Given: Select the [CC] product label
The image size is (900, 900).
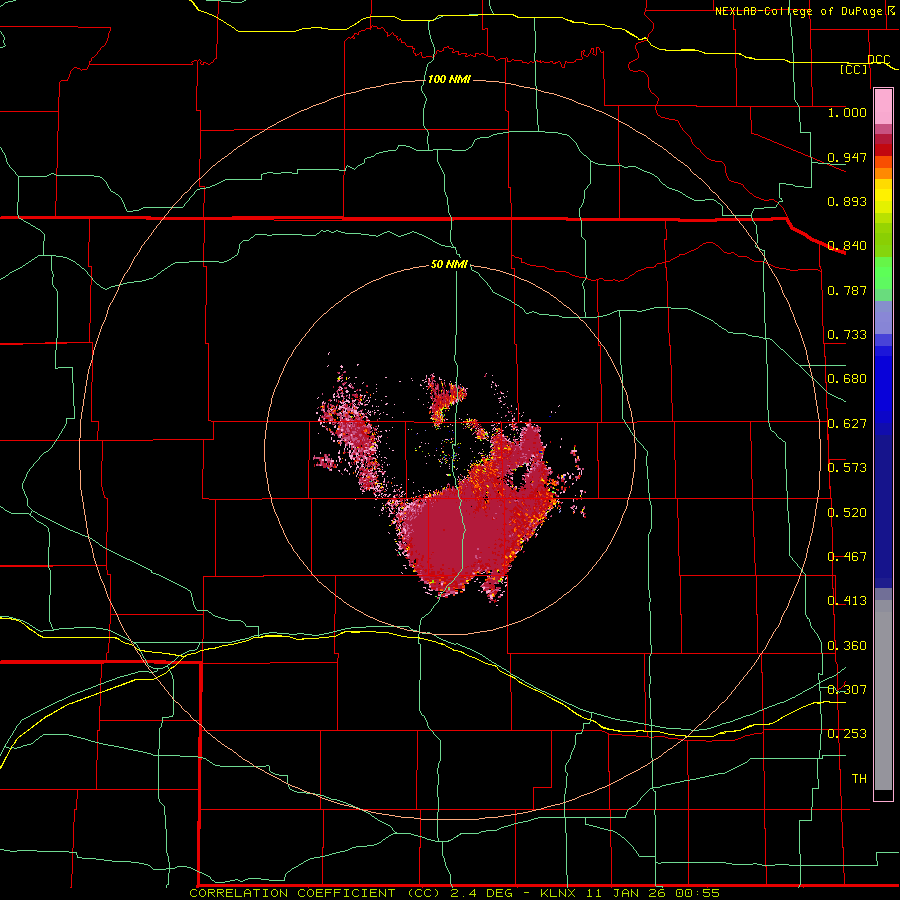Looking at the screenshot, I should click(x=854, y=69).
